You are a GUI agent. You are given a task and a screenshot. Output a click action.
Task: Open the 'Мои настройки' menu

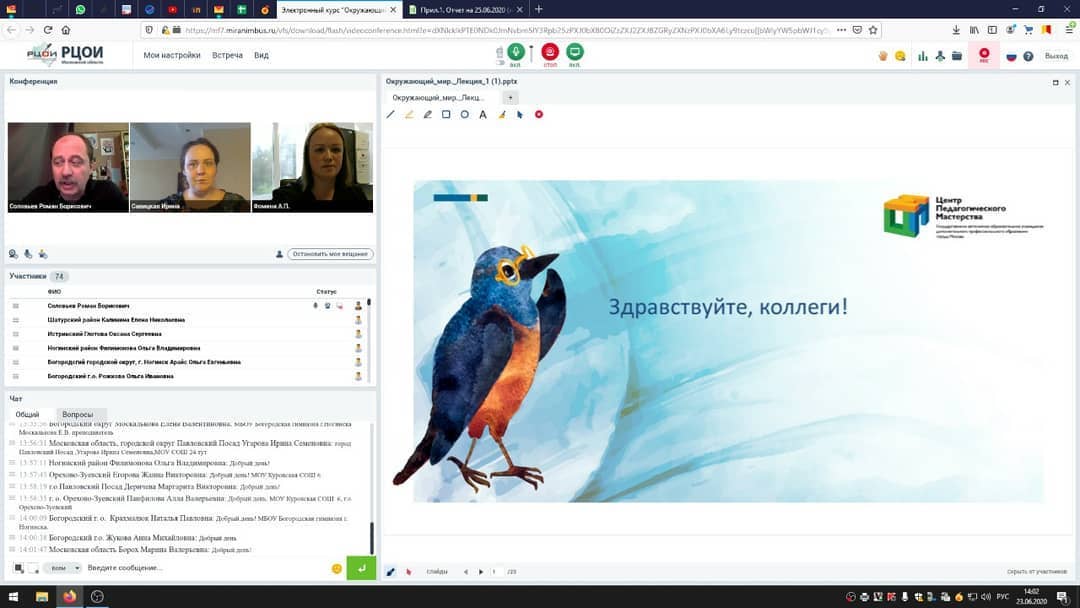(x=172, y=56)
